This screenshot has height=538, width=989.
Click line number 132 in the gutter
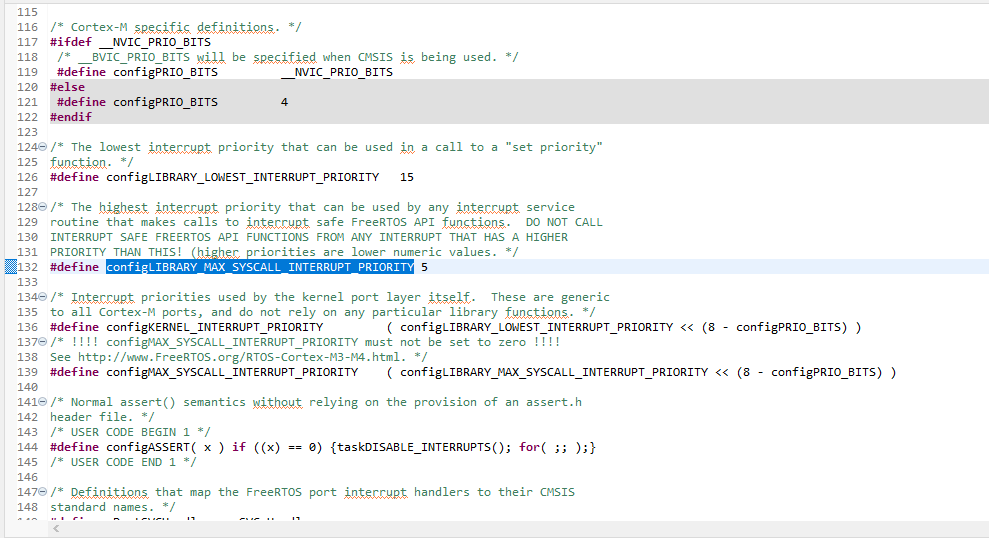tap(28, 267)
